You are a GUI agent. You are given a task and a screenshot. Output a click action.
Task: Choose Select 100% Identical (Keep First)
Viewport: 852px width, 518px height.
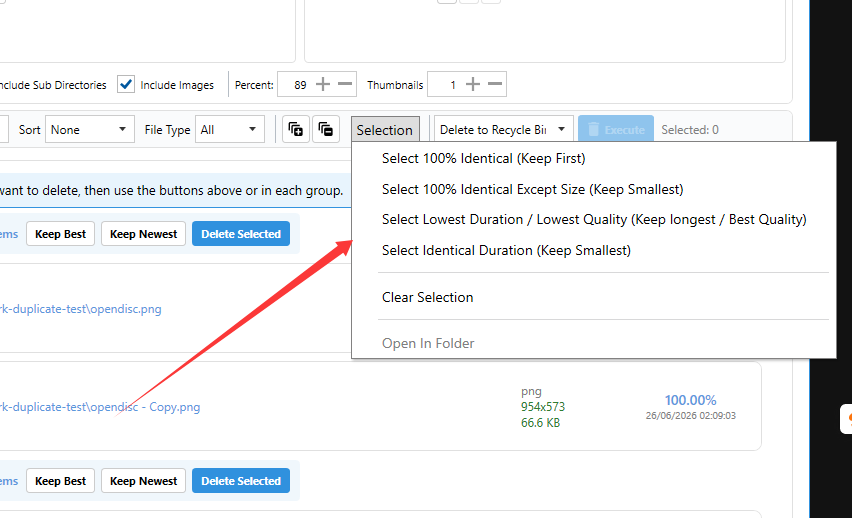[484, 158]
